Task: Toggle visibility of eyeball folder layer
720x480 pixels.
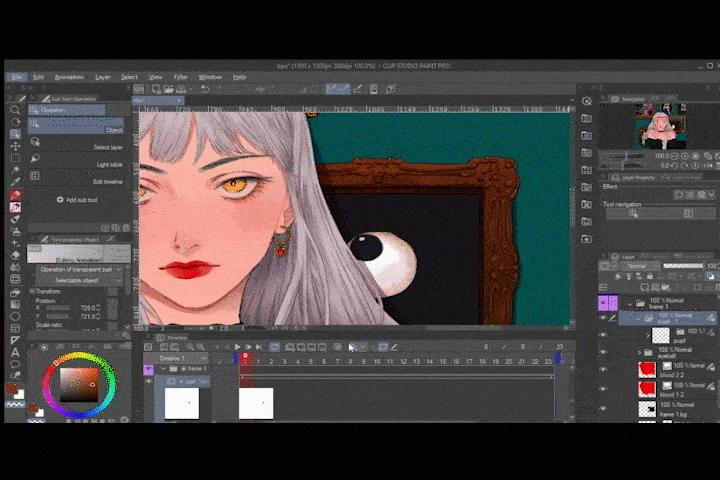Action: point(603,352)
